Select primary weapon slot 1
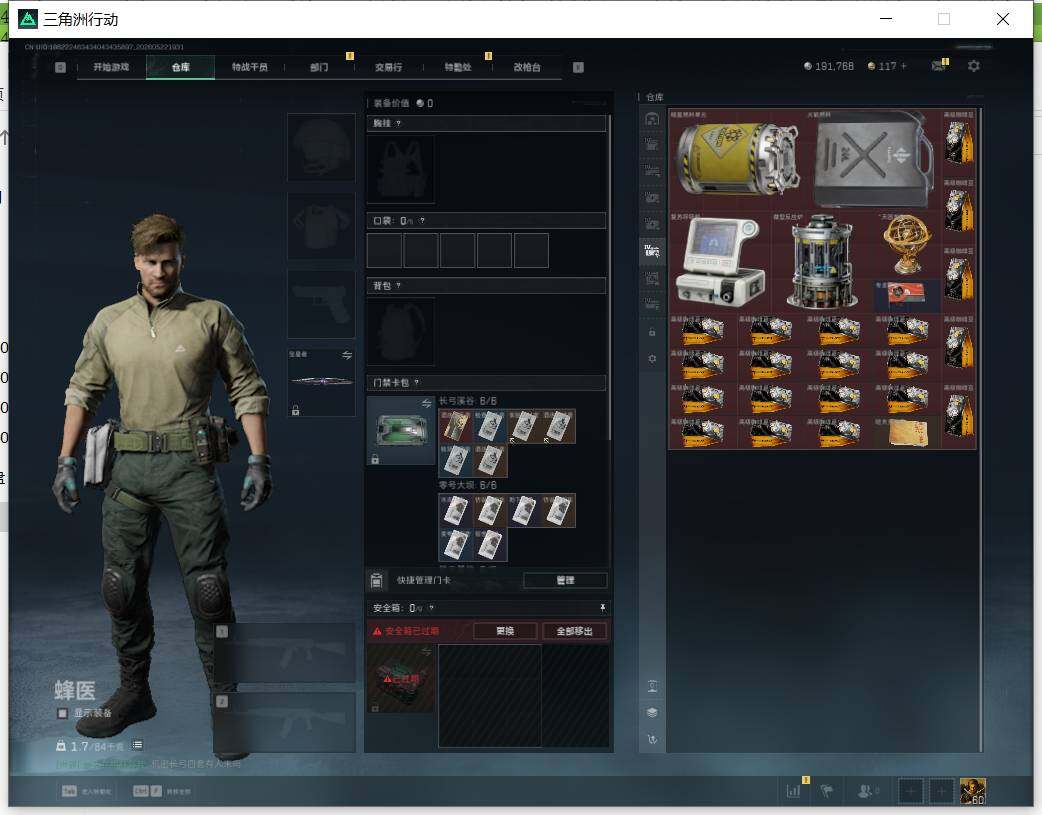1042x815 pixels. click(x=286, y=653)
